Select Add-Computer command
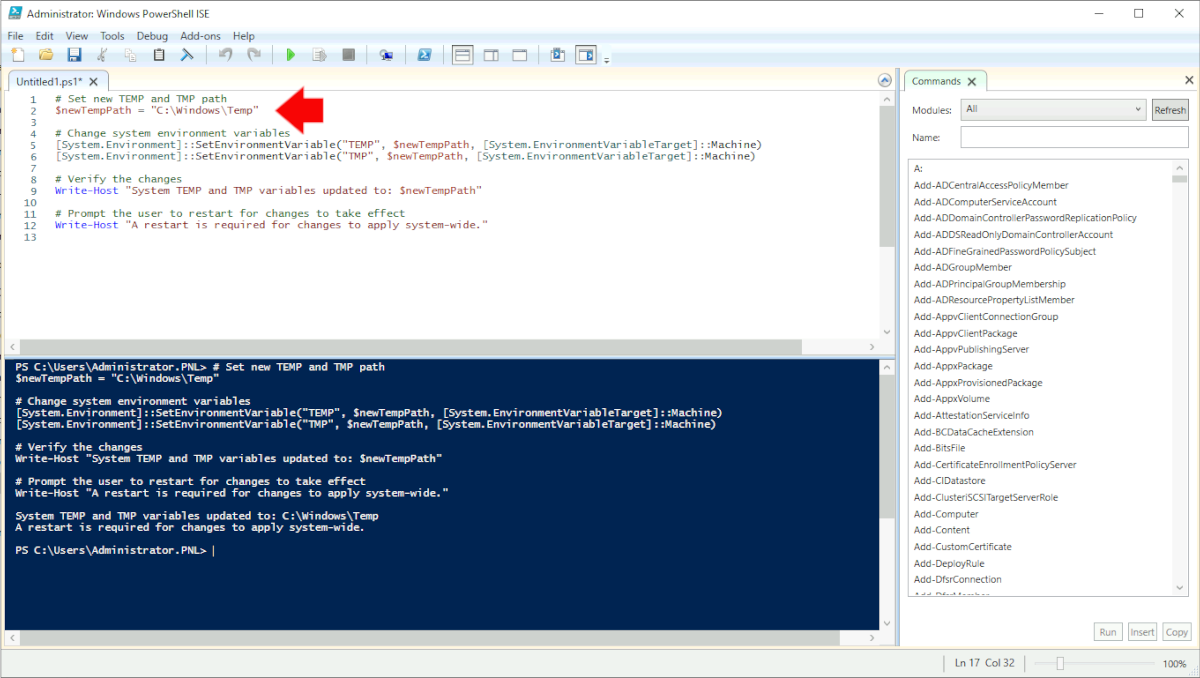This screenshot has height=678, width=1200. 945,514
